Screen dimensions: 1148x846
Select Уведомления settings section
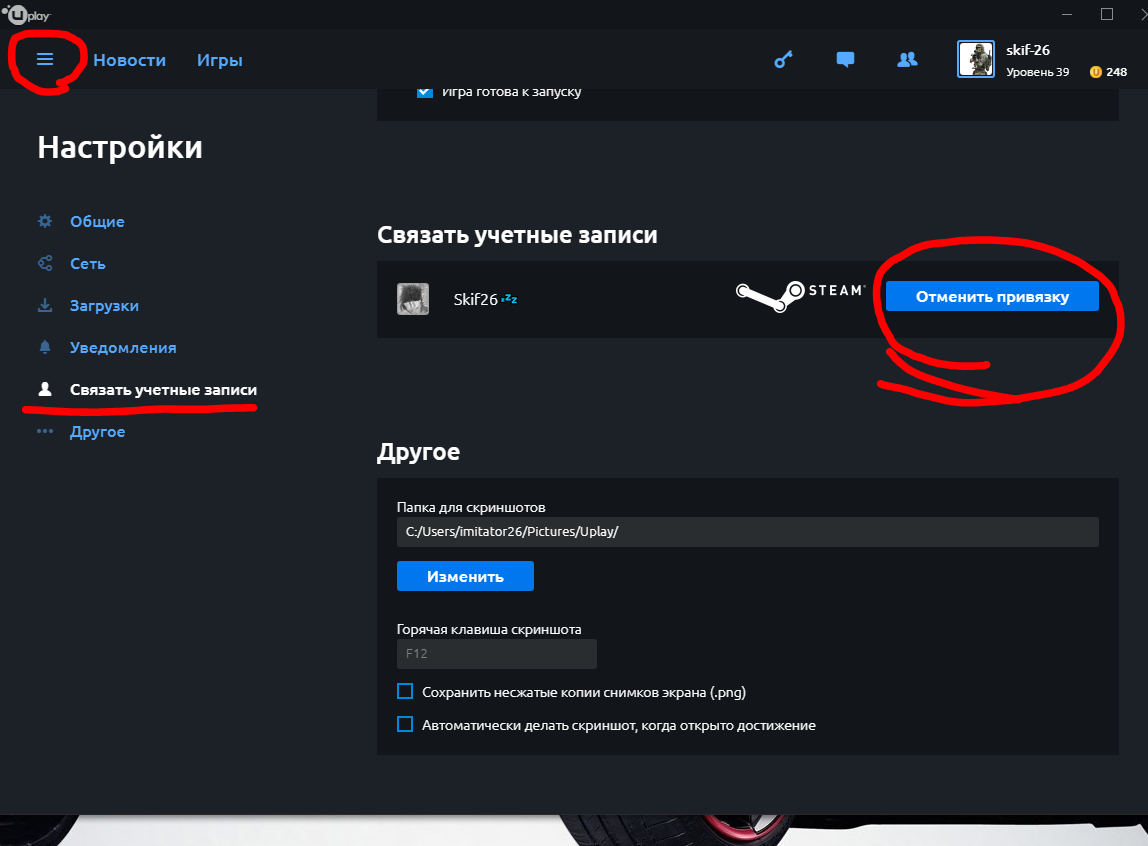(x=123, y=347)
